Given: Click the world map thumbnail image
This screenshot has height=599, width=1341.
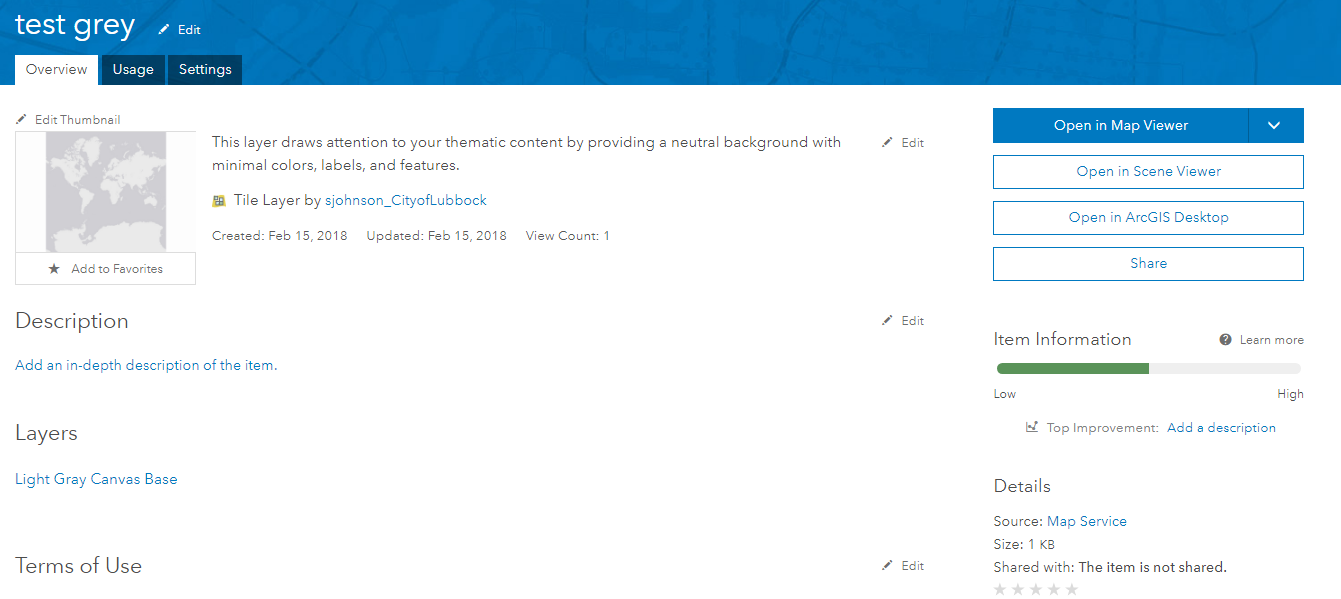Looking at the screenshot, I should click(x=106, y=192).
